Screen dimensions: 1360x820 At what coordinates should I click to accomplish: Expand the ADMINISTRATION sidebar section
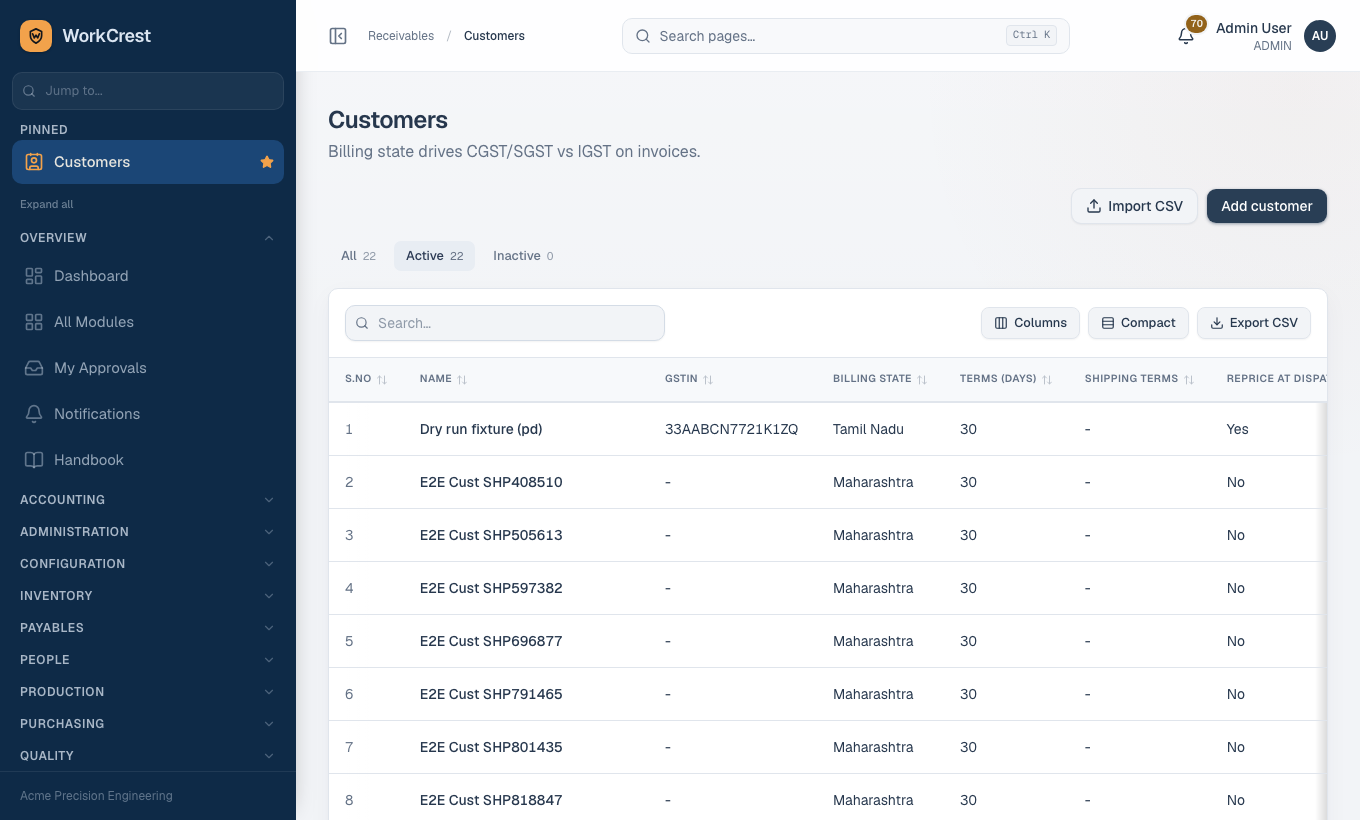148,532
